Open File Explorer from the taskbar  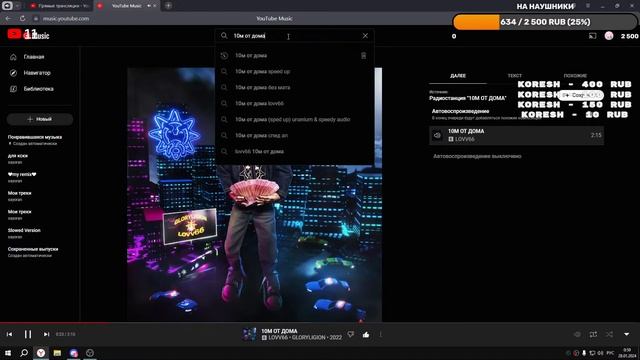[x=57, y=353]
